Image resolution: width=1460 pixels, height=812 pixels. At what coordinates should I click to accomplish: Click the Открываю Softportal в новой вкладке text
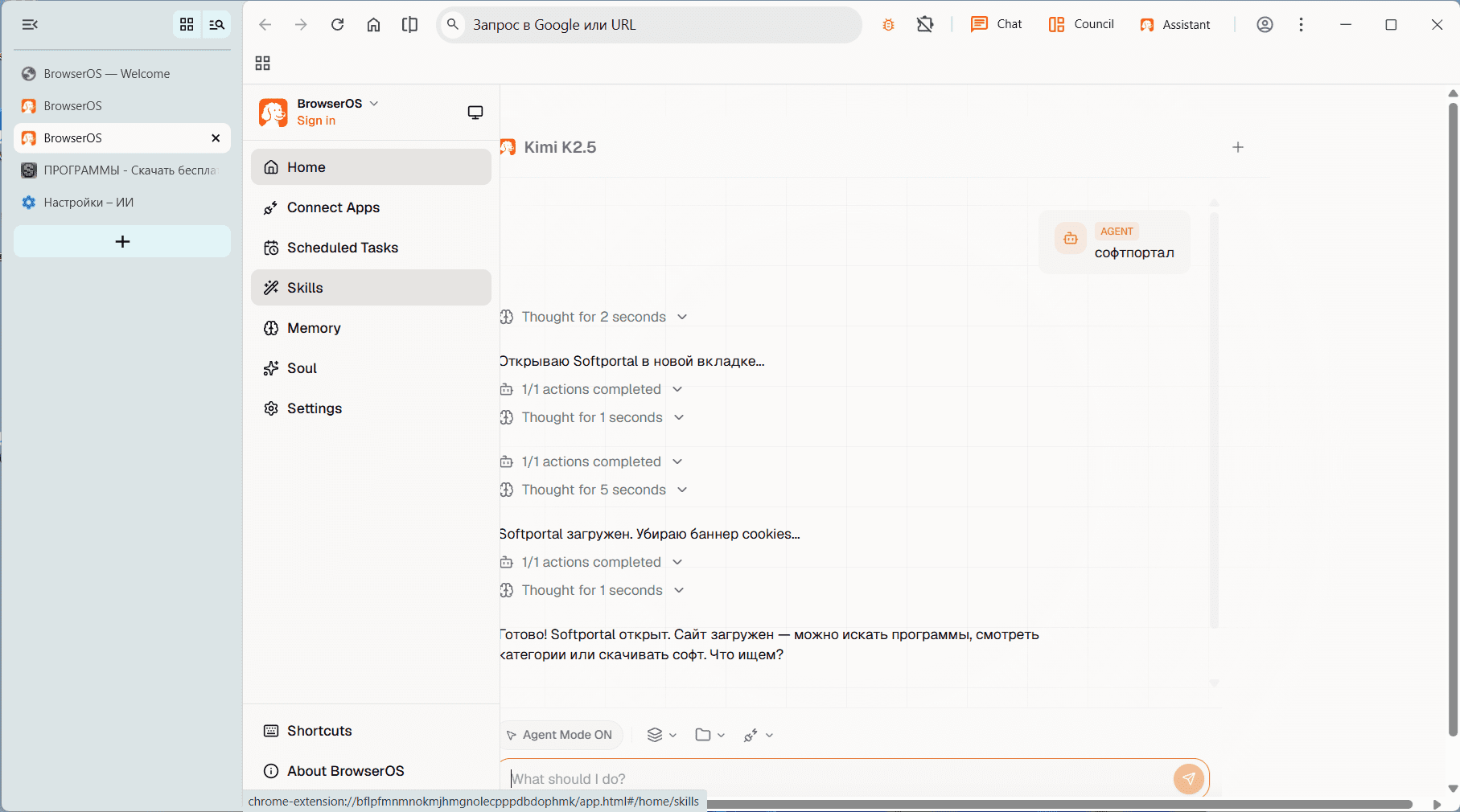(x=632, y=361)
